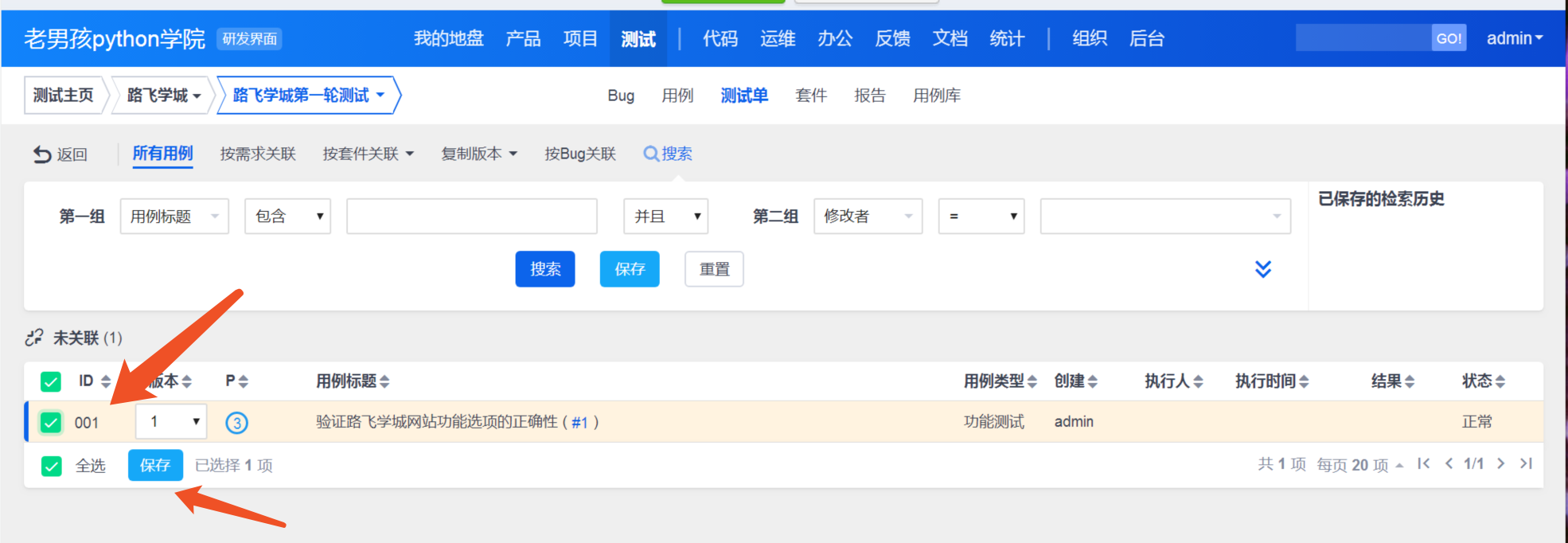Click the blue 搜索 button
The height and width of the screenshot is (543, 1568).
(545, 269)
